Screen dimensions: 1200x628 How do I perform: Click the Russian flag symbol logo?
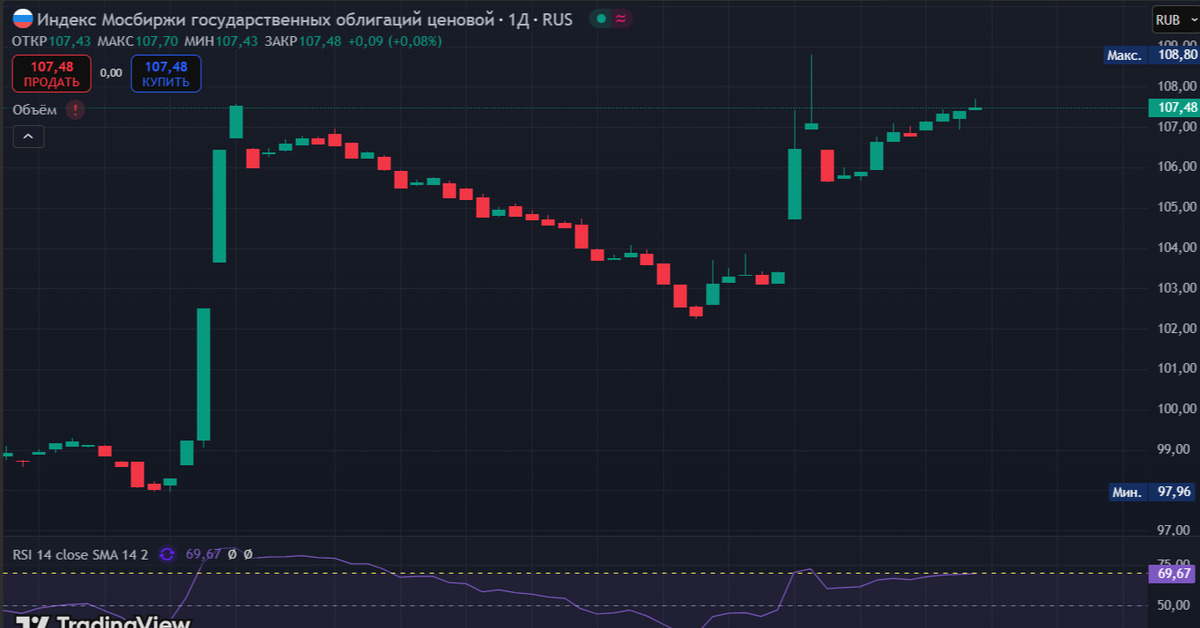point(22,19)
